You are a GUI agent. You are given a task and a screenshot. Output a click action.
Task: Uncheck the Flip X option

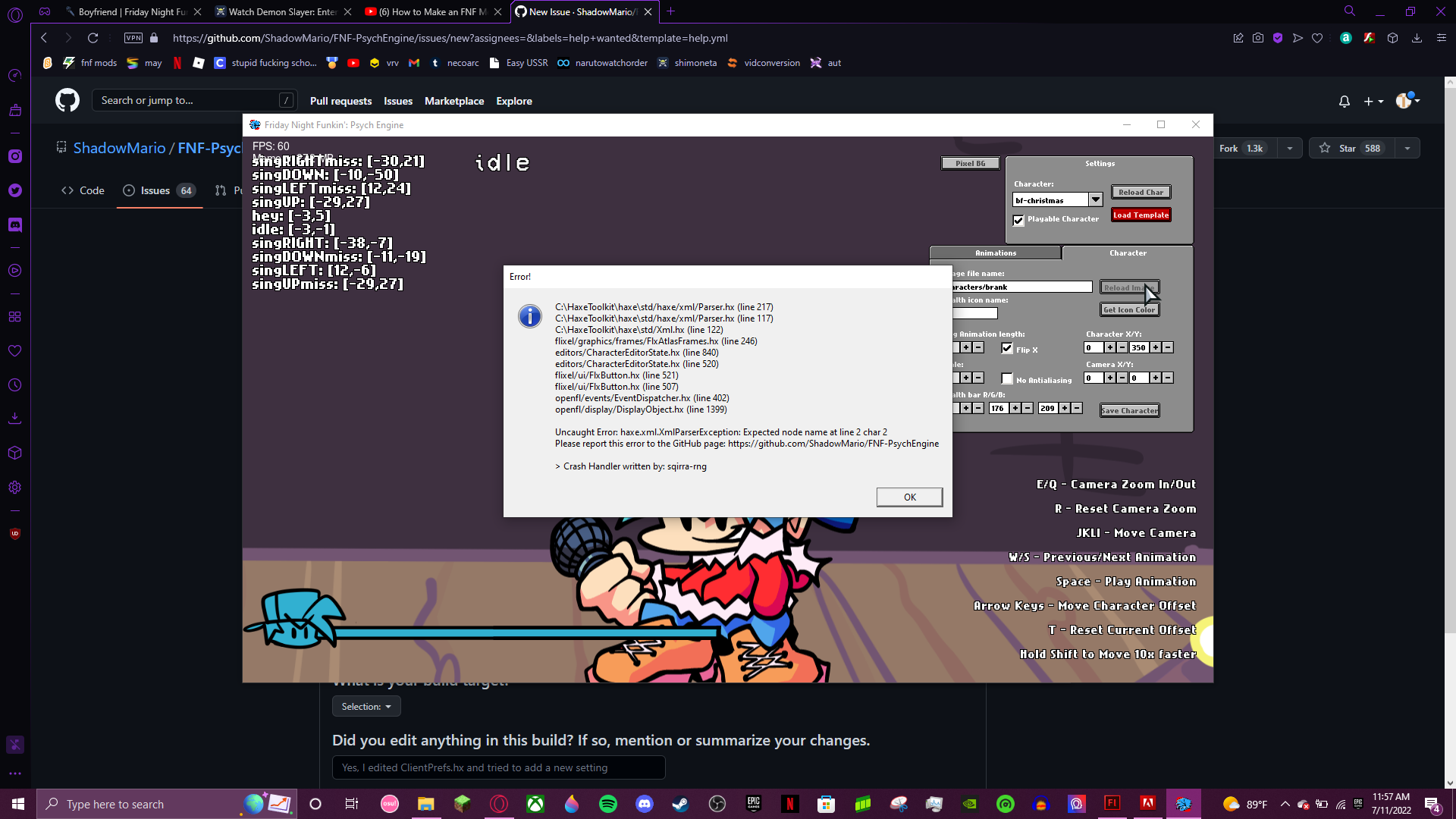click(1007, 348)
